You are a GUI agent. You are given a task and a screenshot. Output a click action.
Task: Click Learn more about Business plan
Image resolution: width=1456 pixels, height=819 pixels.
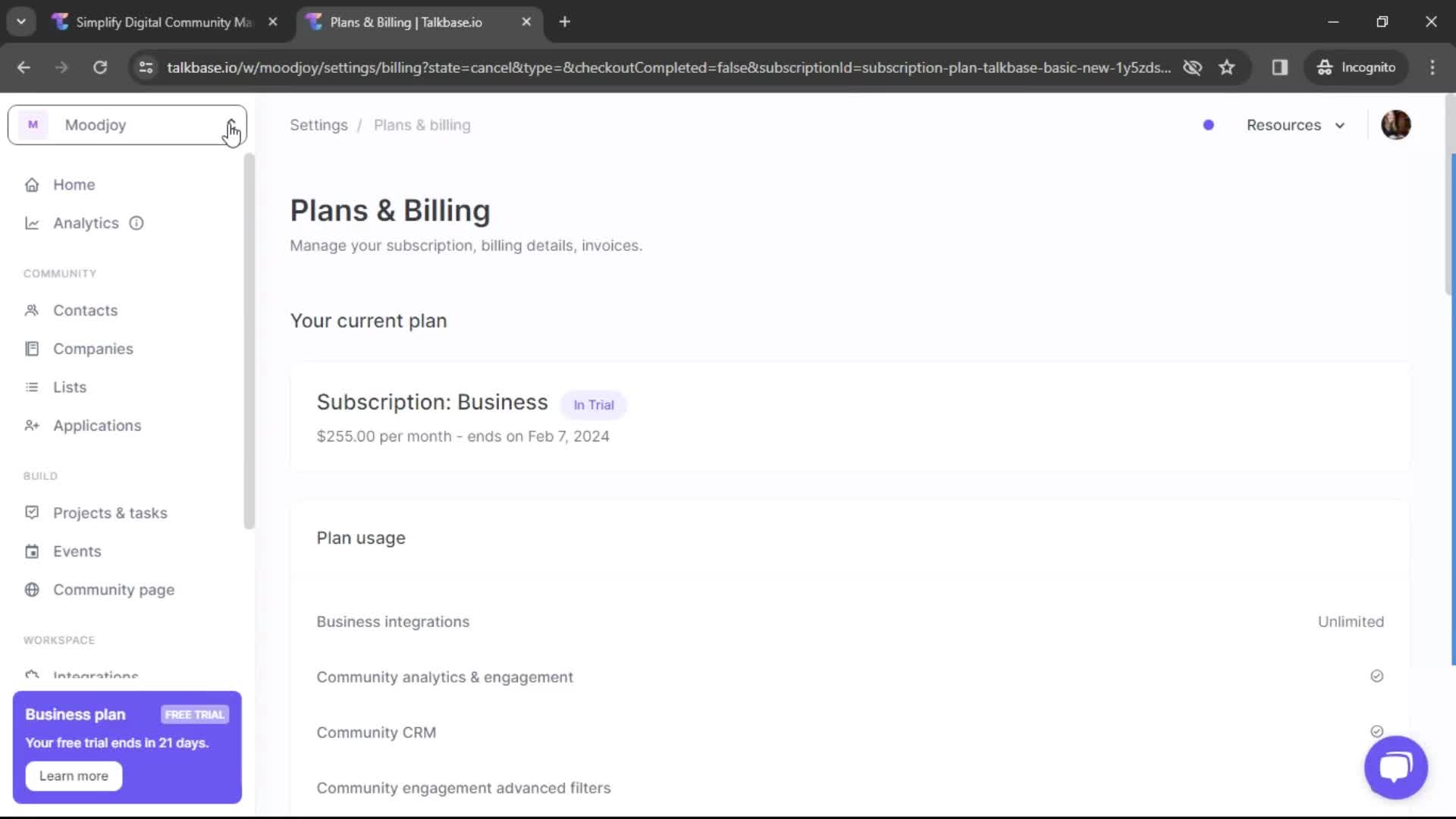click(x=73, y=775)
